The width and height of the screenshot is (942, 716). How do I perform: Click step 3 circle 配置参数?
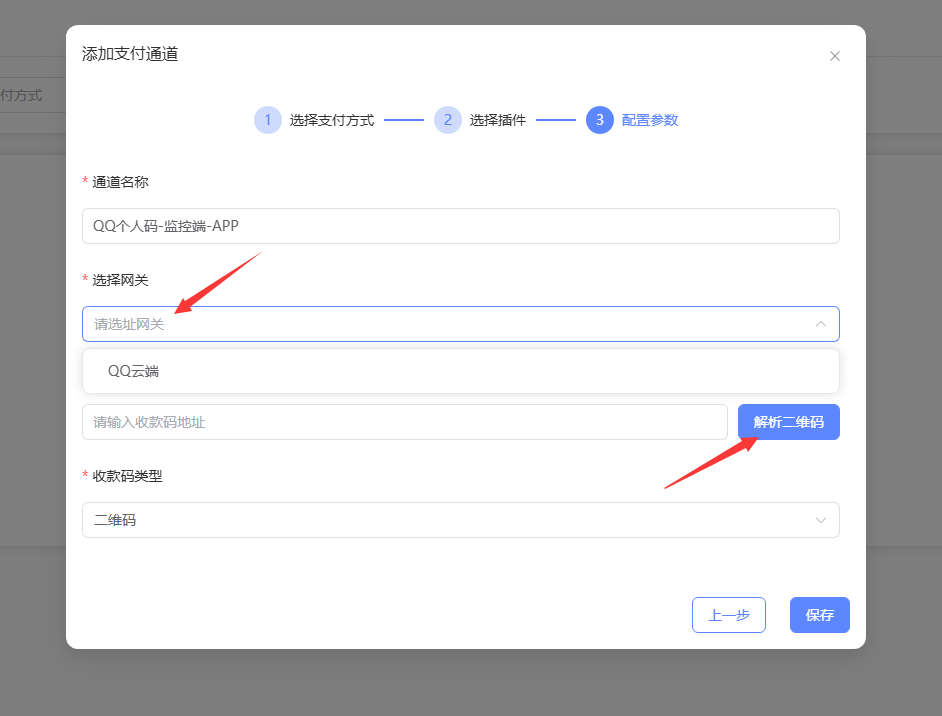(600, 120)
